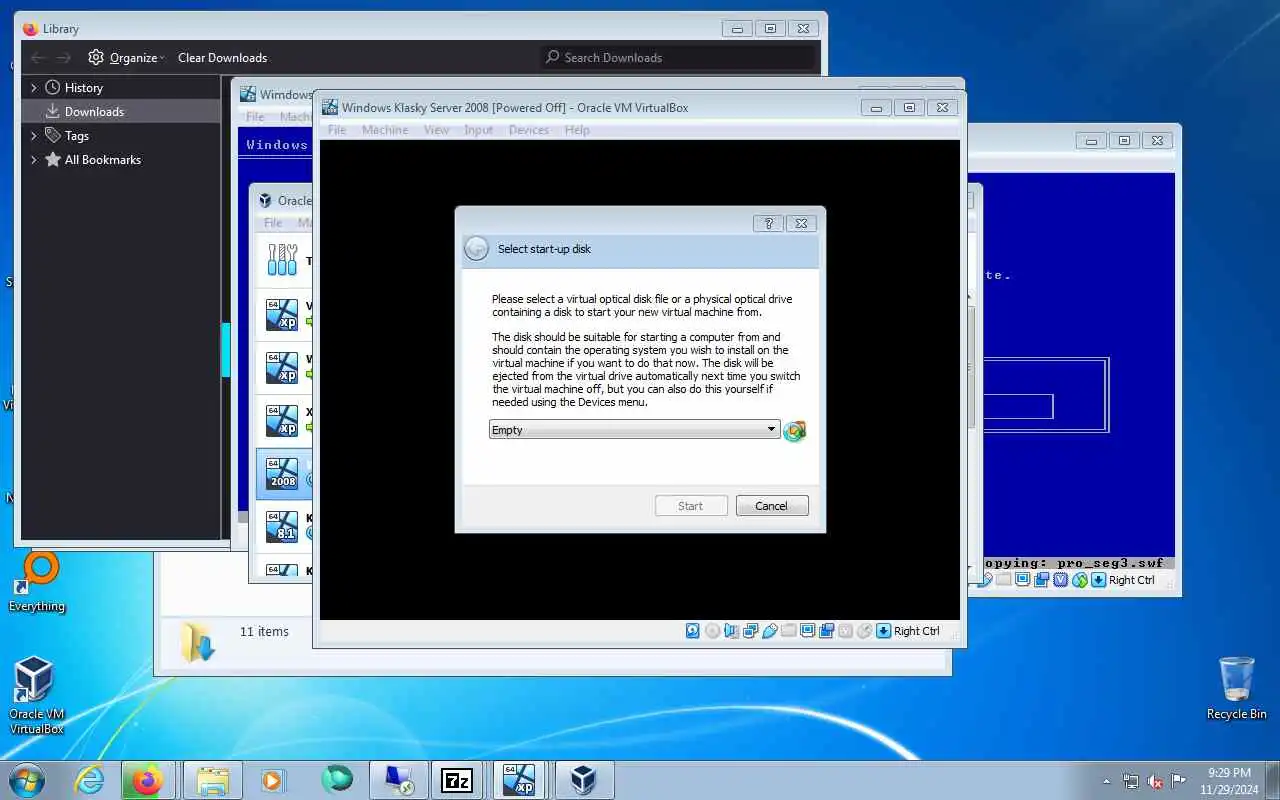Click Clear Downloads in Library
The image size is (1280, 800).
[x=222, y=57]
